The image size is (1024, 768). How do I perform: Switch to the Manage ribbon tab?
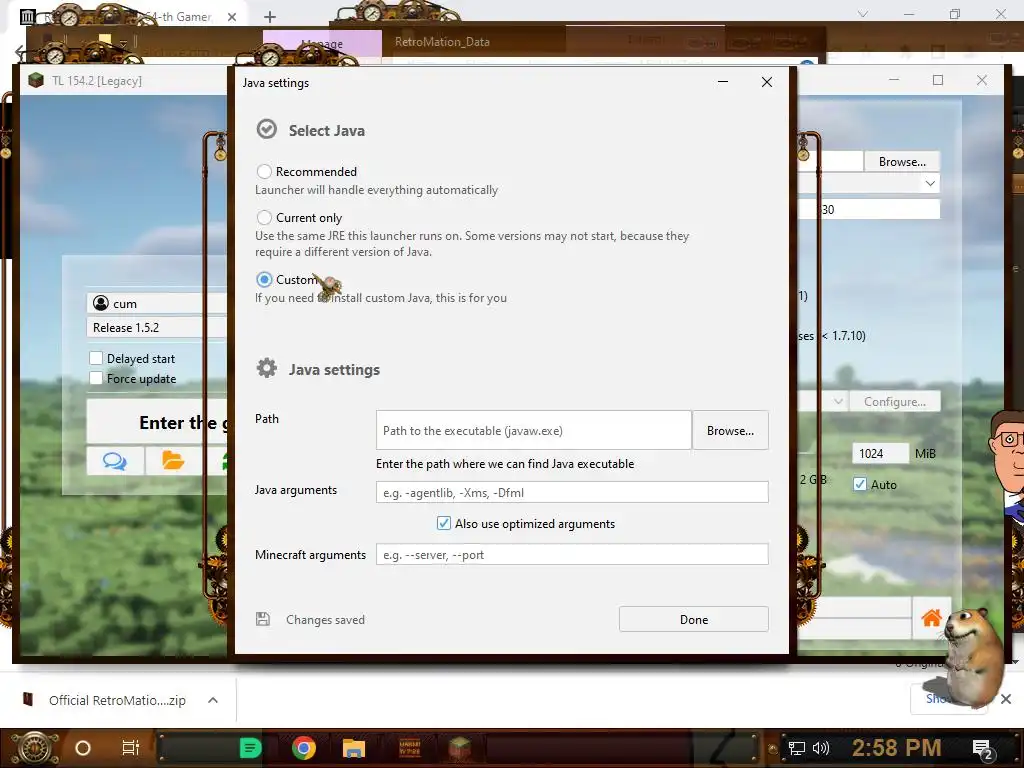tap(323, 43)
